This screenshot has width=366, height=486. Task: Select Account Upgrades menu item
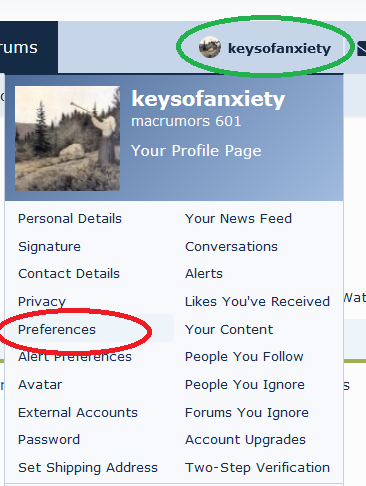click(245, 440)
